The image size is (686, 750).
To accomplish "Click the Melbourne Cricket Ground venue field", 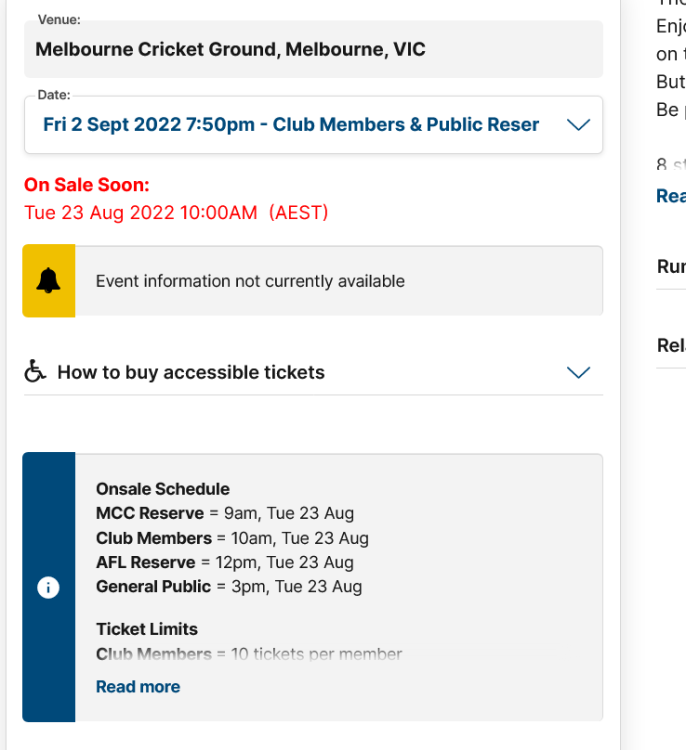I will (x=313, y=49).
